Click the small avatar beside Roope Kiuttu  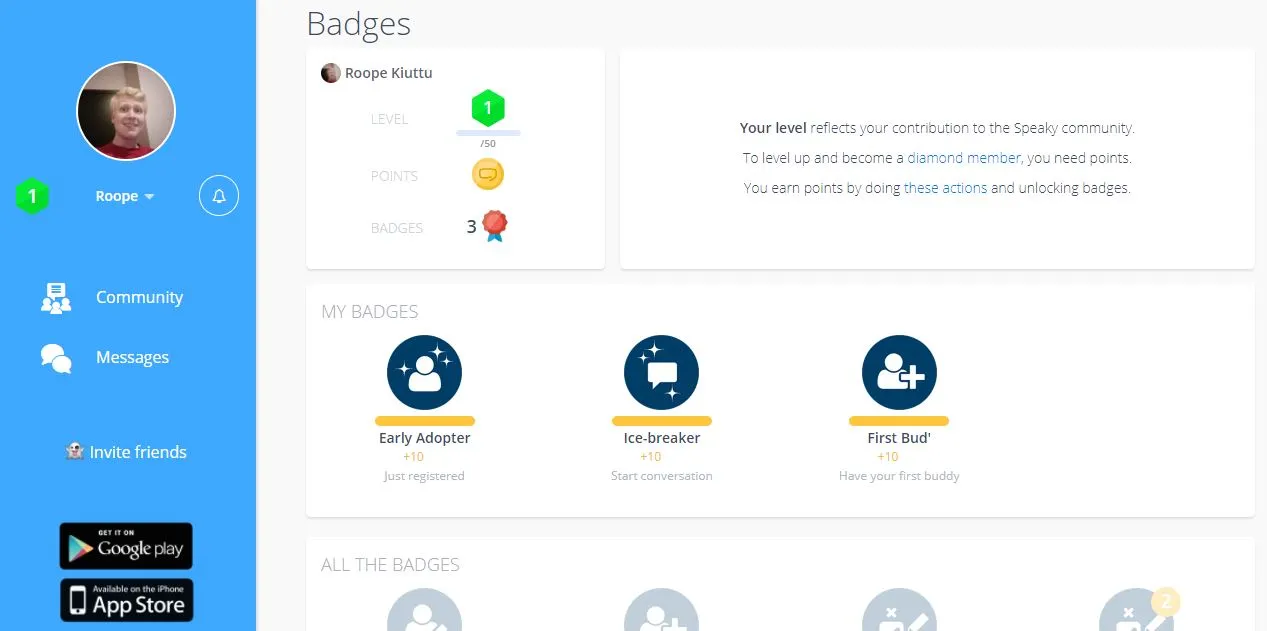[330, 73]
